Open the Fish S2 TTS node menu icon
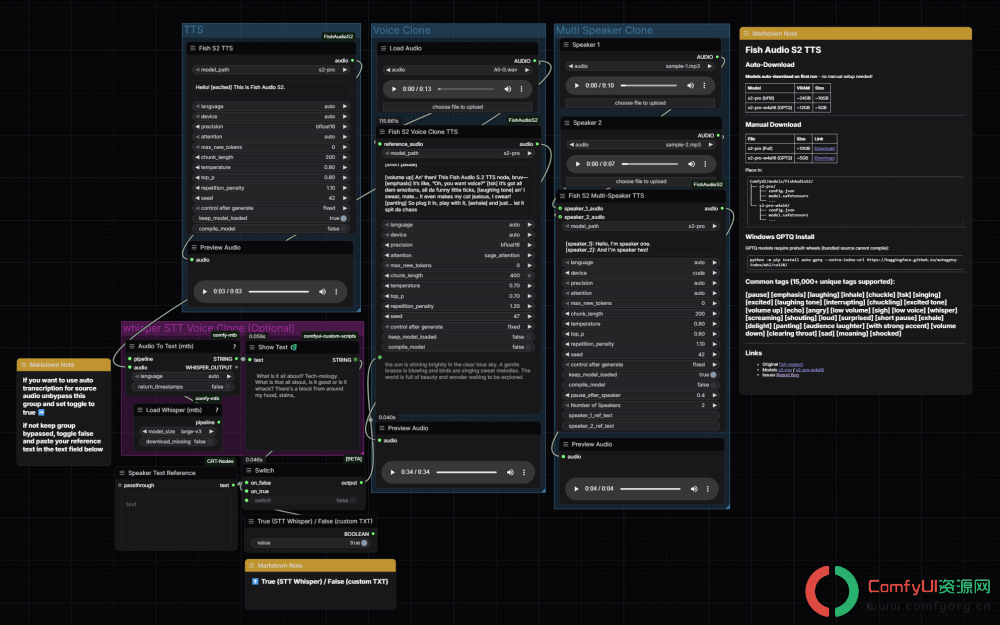The image size is (1000, 625). click(193, 48)
